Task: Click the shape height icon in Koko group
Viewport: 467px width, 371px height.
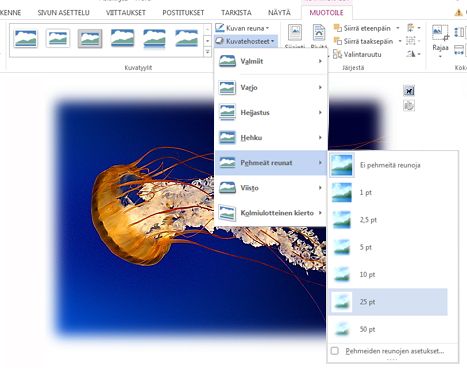Action: point(459,32)
